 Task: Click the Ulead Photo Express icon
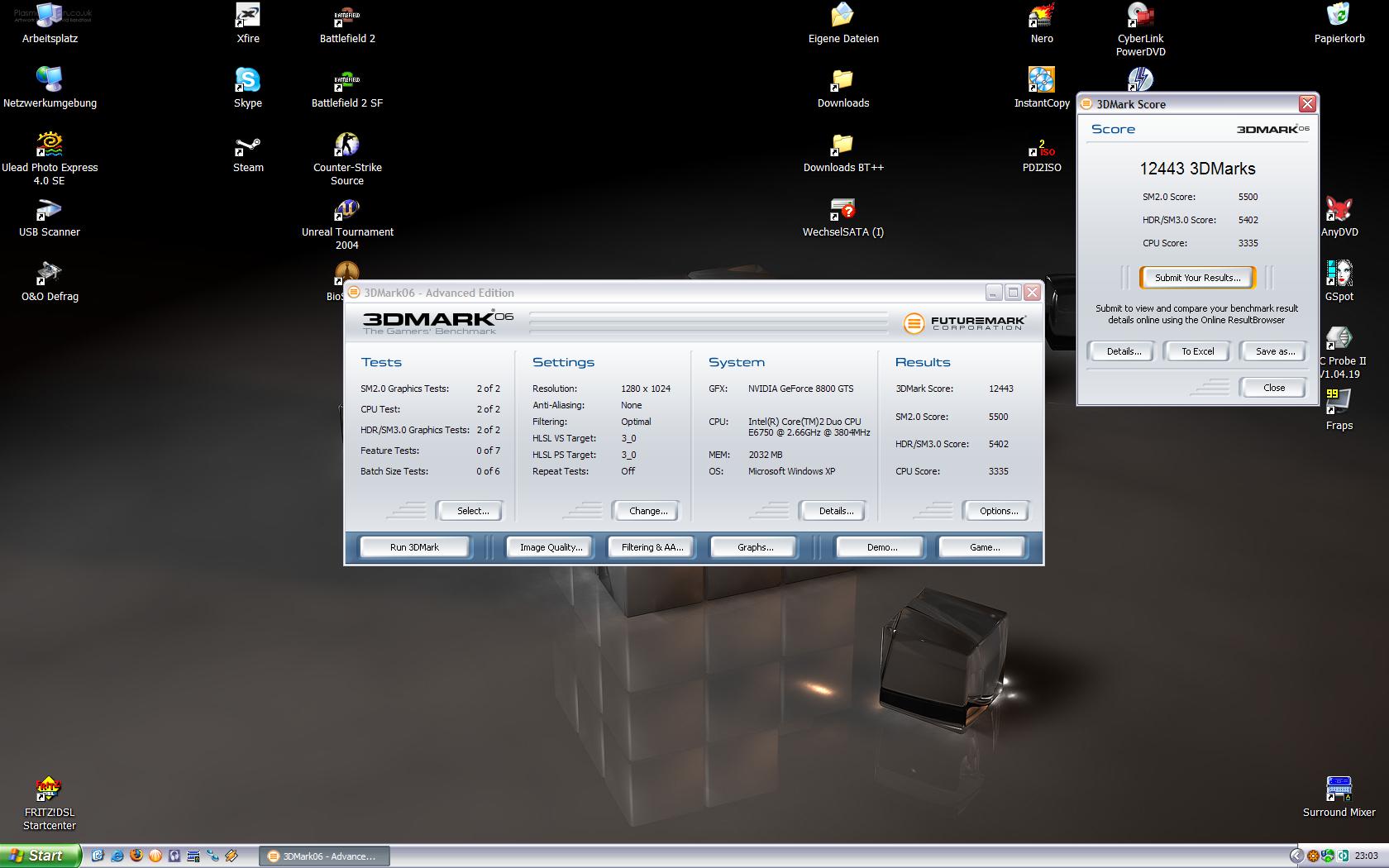[50, 159]
